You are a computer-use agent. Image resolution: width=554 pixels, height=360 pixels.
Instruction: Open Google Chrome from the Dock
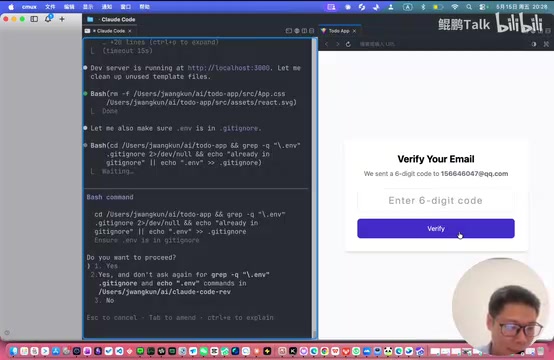coord(324,351)
